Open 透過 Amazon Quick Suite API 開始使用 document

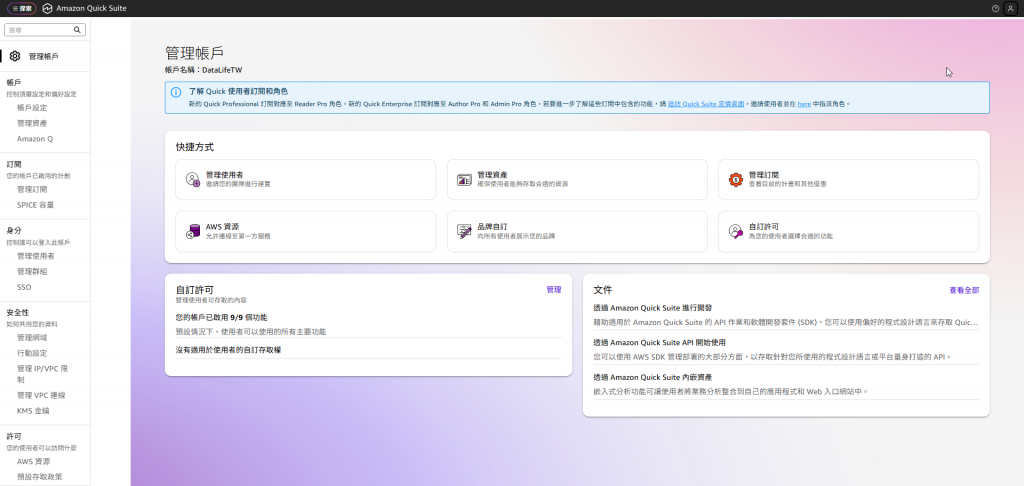(660, 342)
